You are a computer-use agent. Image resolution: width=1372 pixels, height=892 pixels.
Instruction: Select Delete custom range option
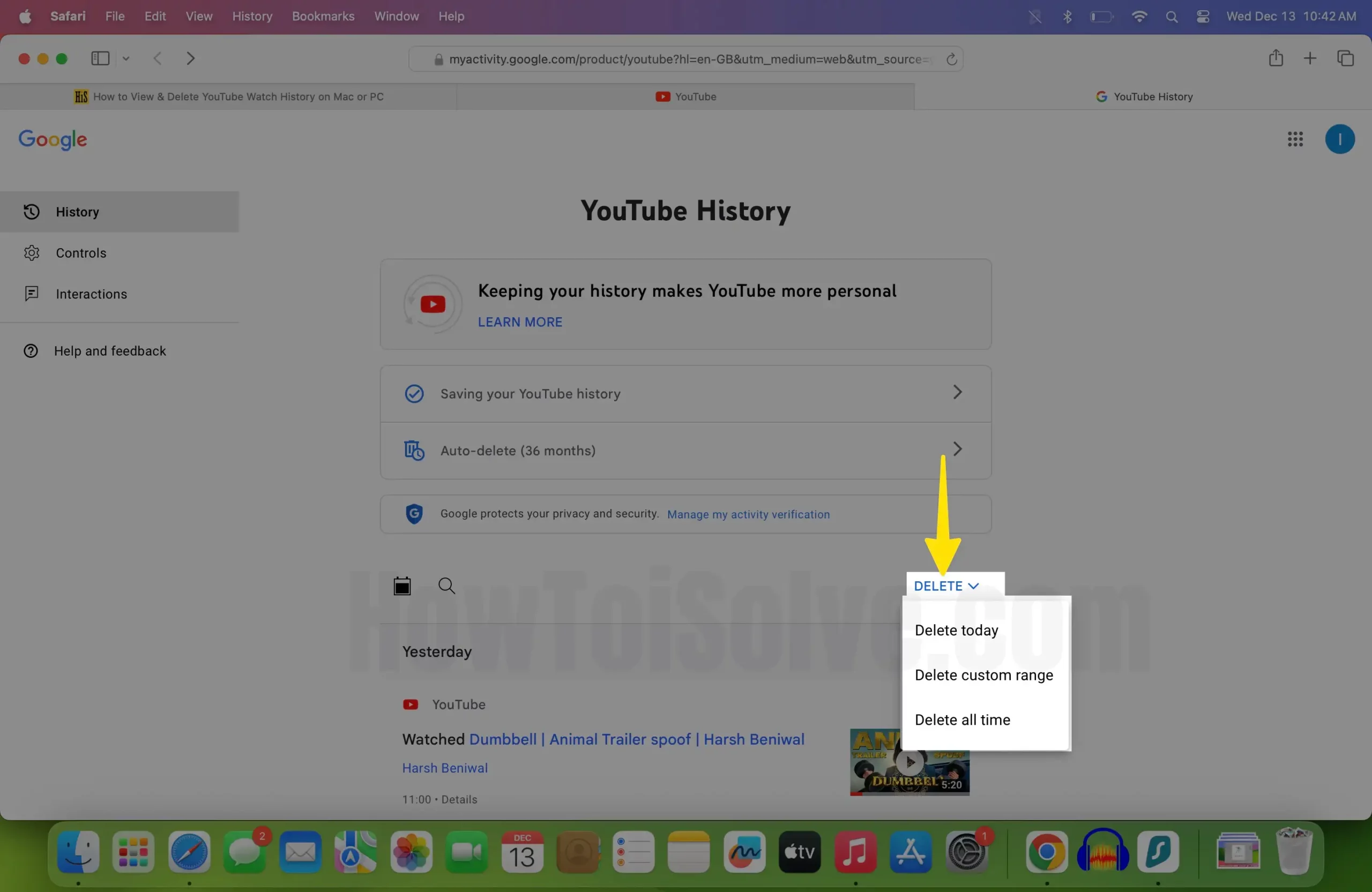coord(983,675)
